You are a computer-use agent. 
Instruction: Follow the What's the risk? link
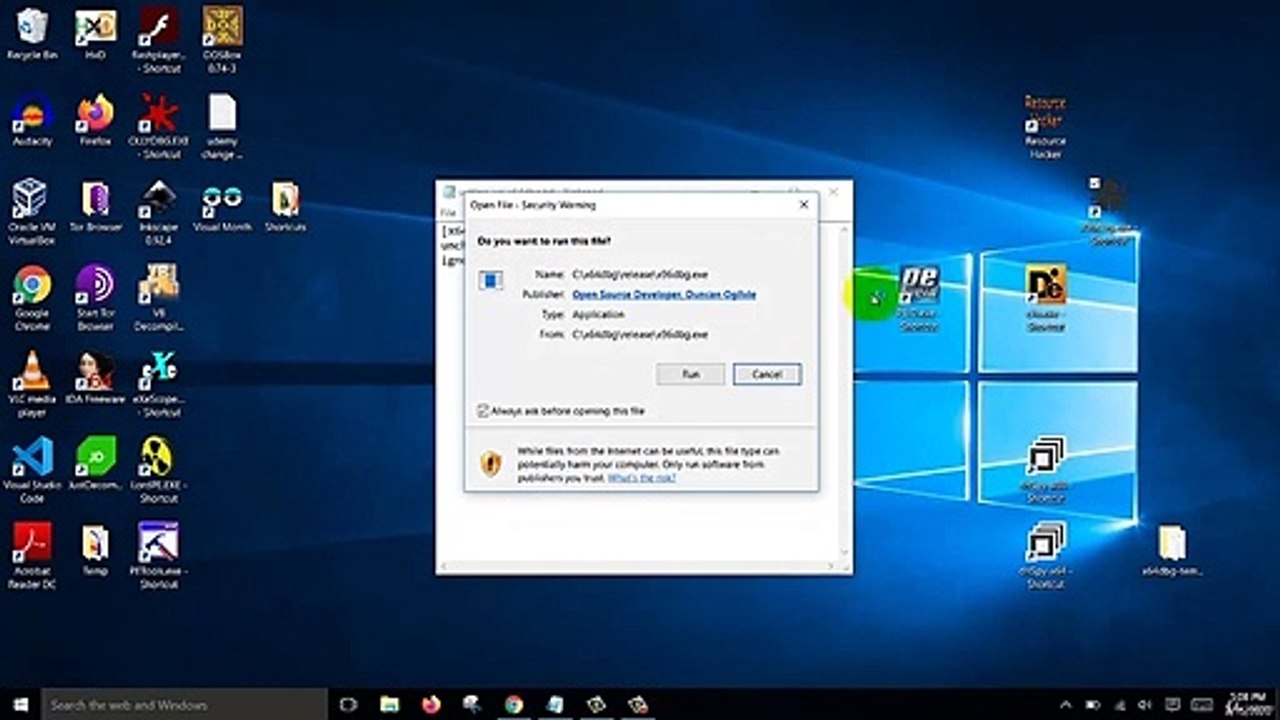pyautogui.click(x=642, y=478)
